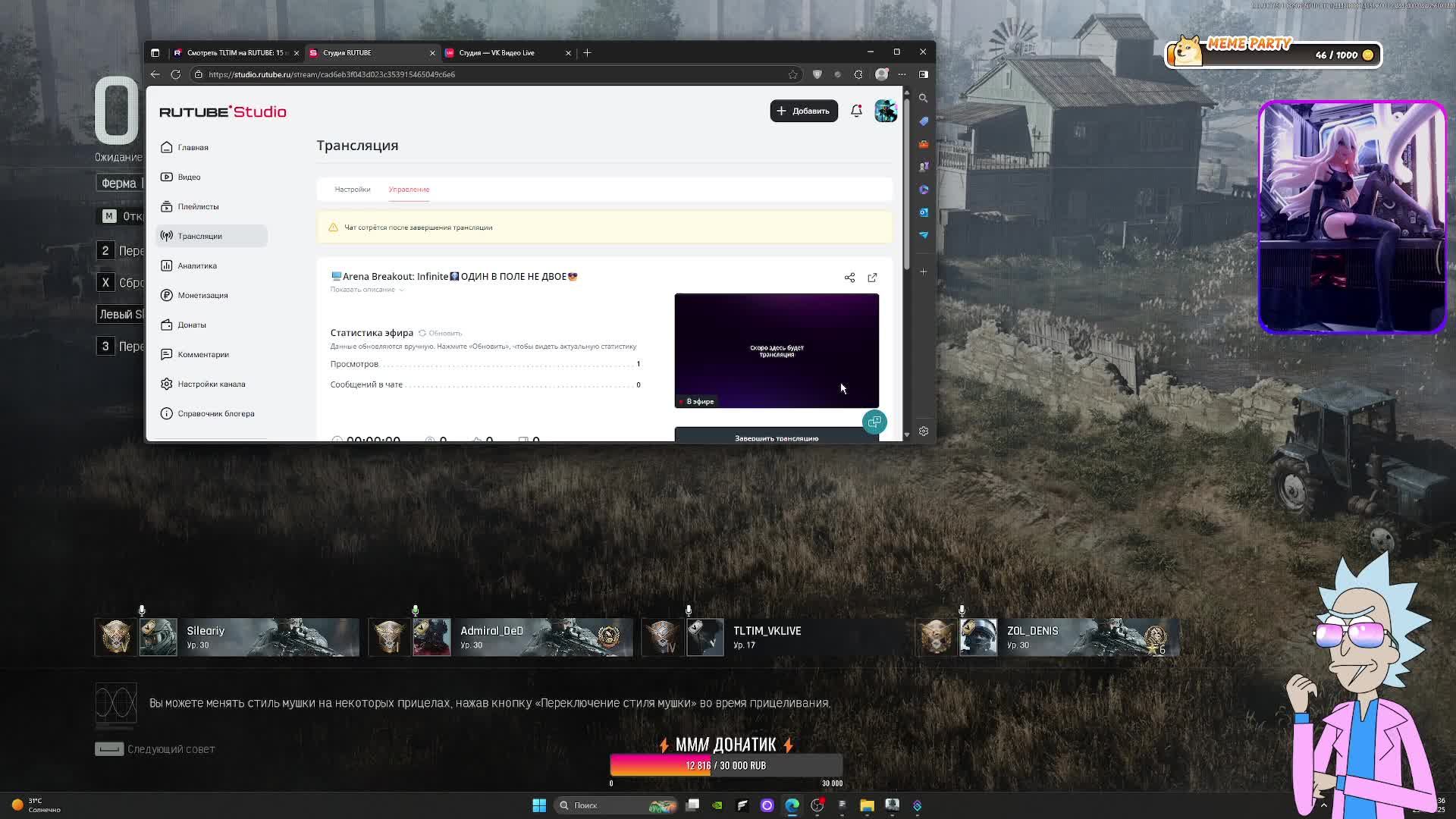Click the stream preview thumbnail

point(776,350)
